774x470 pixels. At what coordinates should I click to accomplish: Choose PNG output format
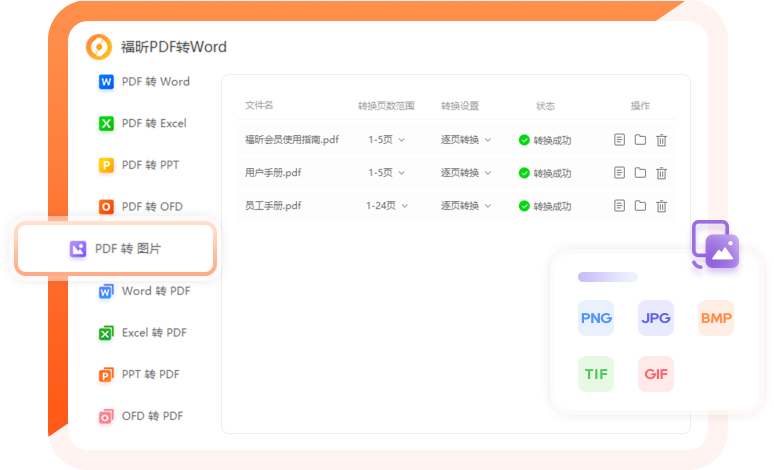(596, 318)
